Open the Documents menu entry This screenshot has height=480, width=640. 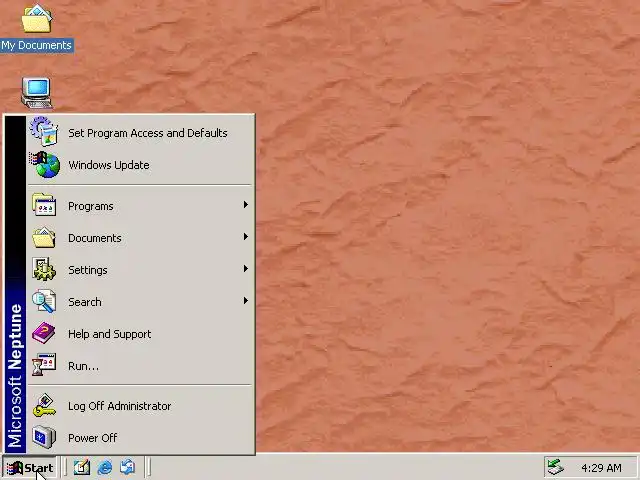[140, 238]
